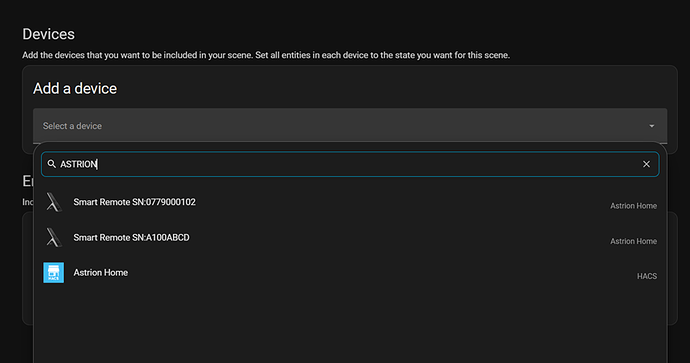690x363 pixels.
Task: Select Smart Remote SN:0779000102
Action: [x=350, y=202]
